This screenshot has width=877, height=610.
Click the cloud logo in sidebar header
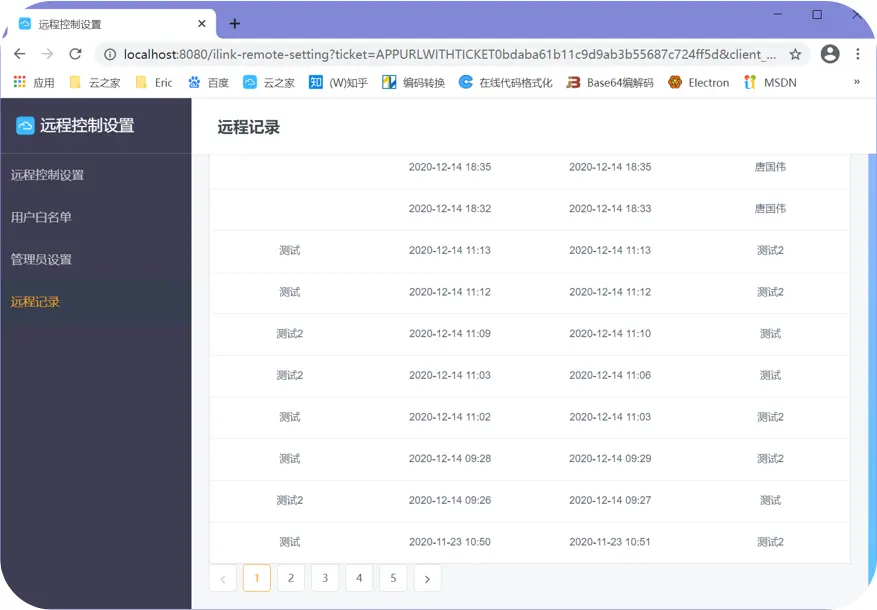point(25,125)
